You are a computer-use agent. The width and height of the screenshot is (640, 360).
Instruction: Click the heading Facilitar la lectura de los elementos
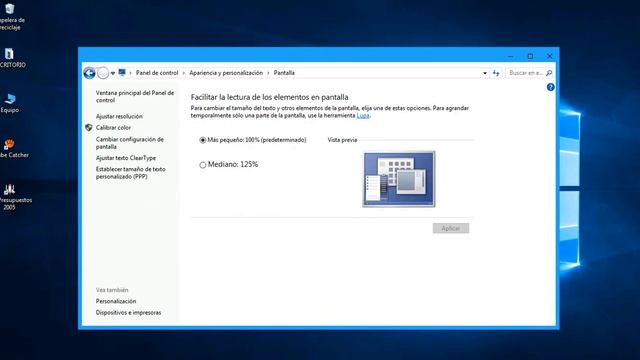[269, 97]
